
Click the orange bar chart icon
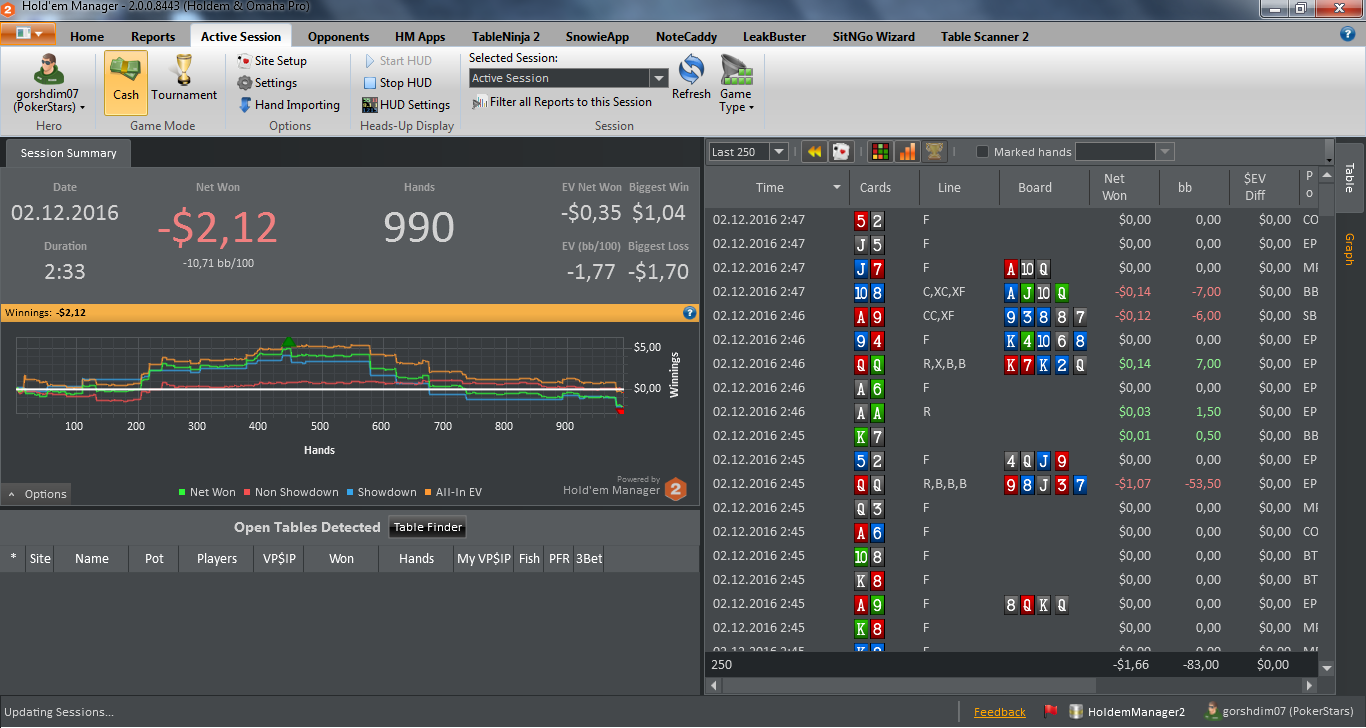[x=907, y=152]
